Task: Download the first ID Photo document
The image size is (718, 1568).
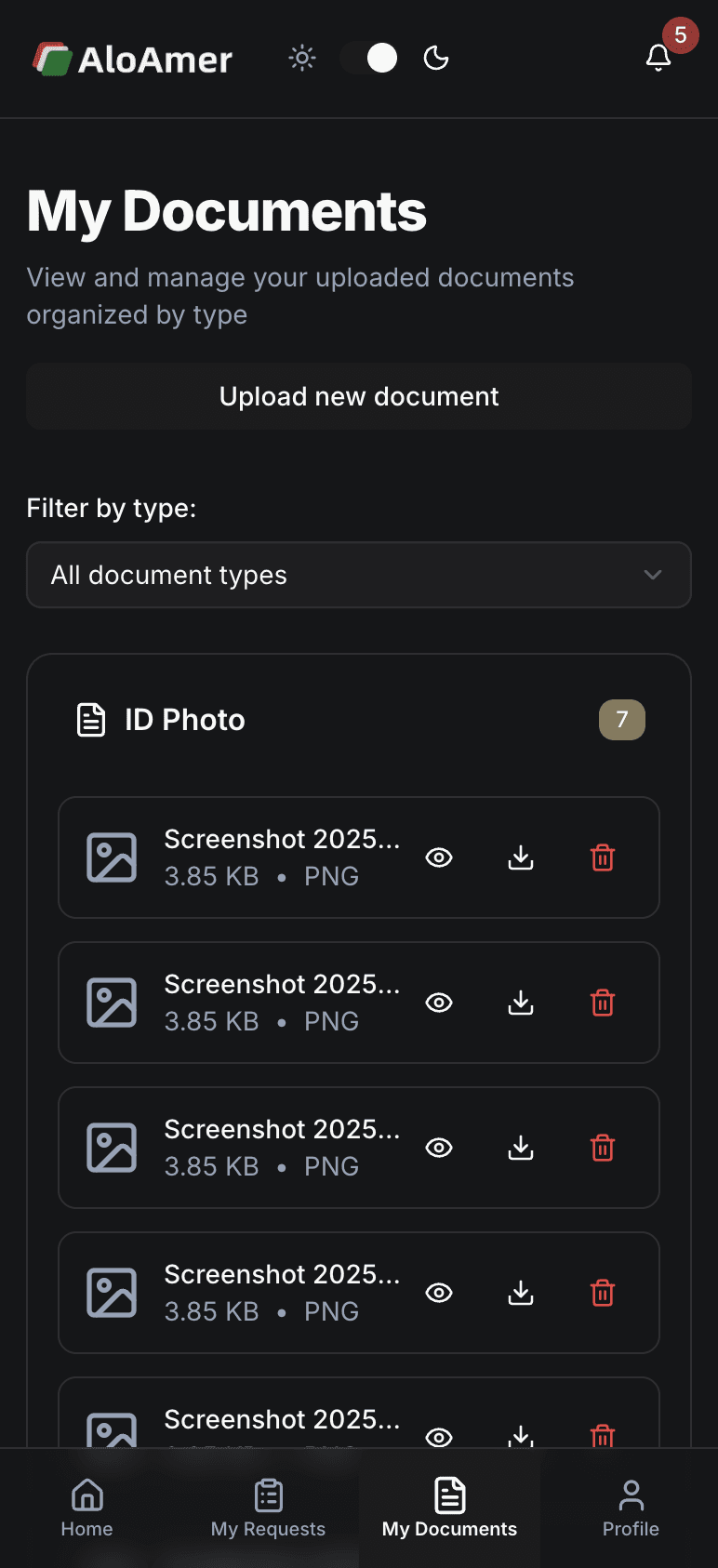Action: coord(521,857)
